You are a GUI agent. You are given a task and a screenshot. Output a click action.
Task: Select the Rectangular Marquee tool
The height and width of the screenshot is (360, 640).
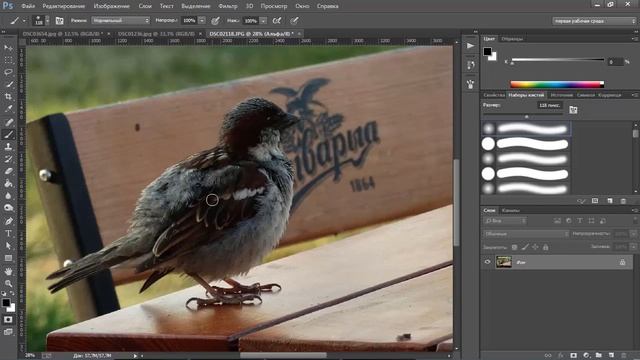pyautogui.click(x=8, y=60)
